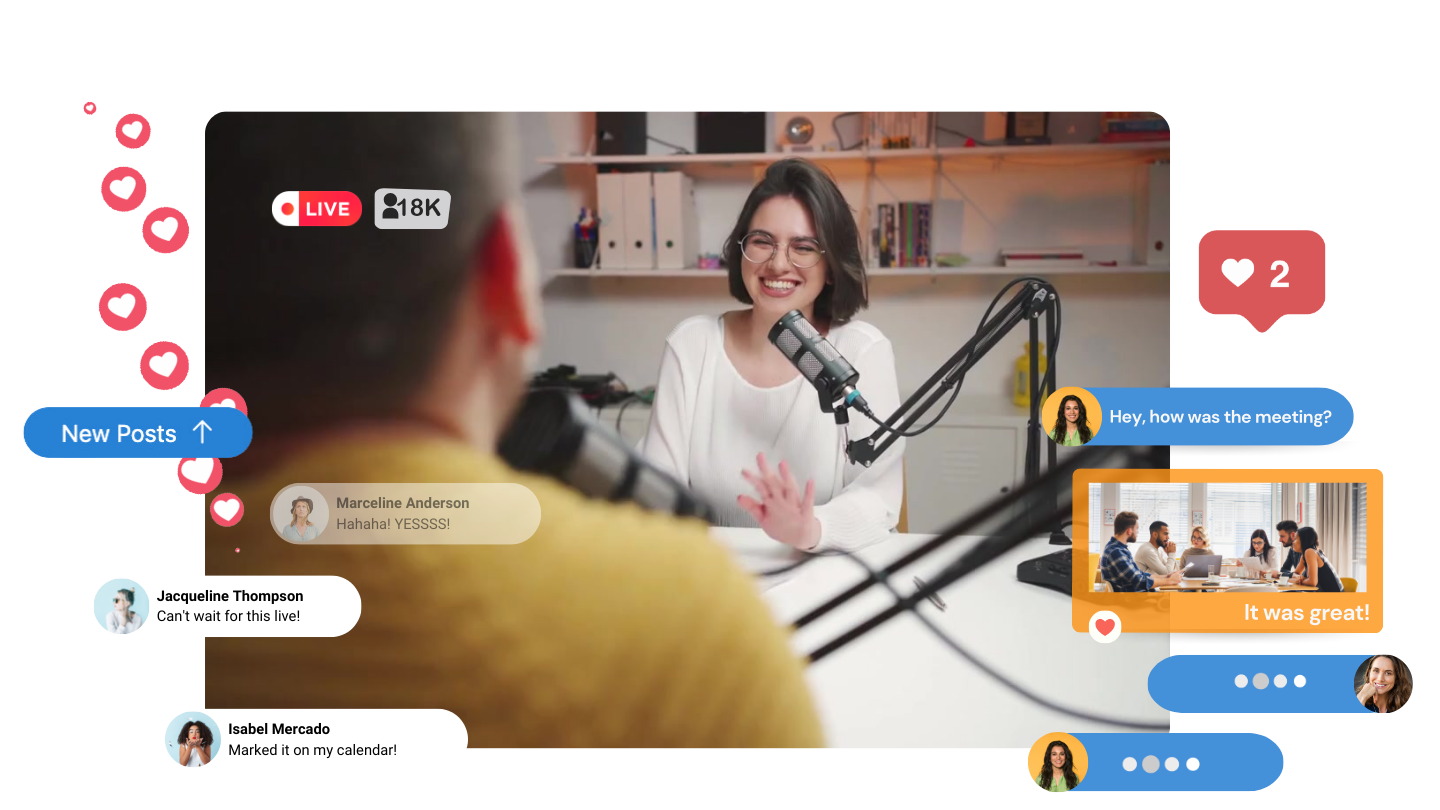The height and width of the screenshot is (810, 1440).
Task: Click the "Hey, how was the meeting?" message
Action: point(1220,417)
